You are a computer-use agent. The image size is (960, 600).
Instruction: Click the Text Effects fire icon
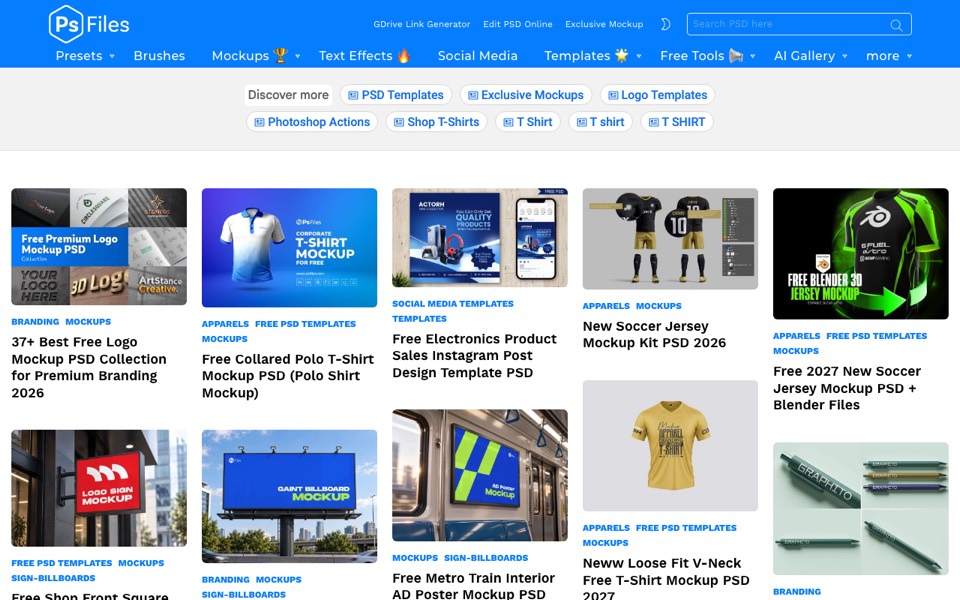(x=403, y=56)
